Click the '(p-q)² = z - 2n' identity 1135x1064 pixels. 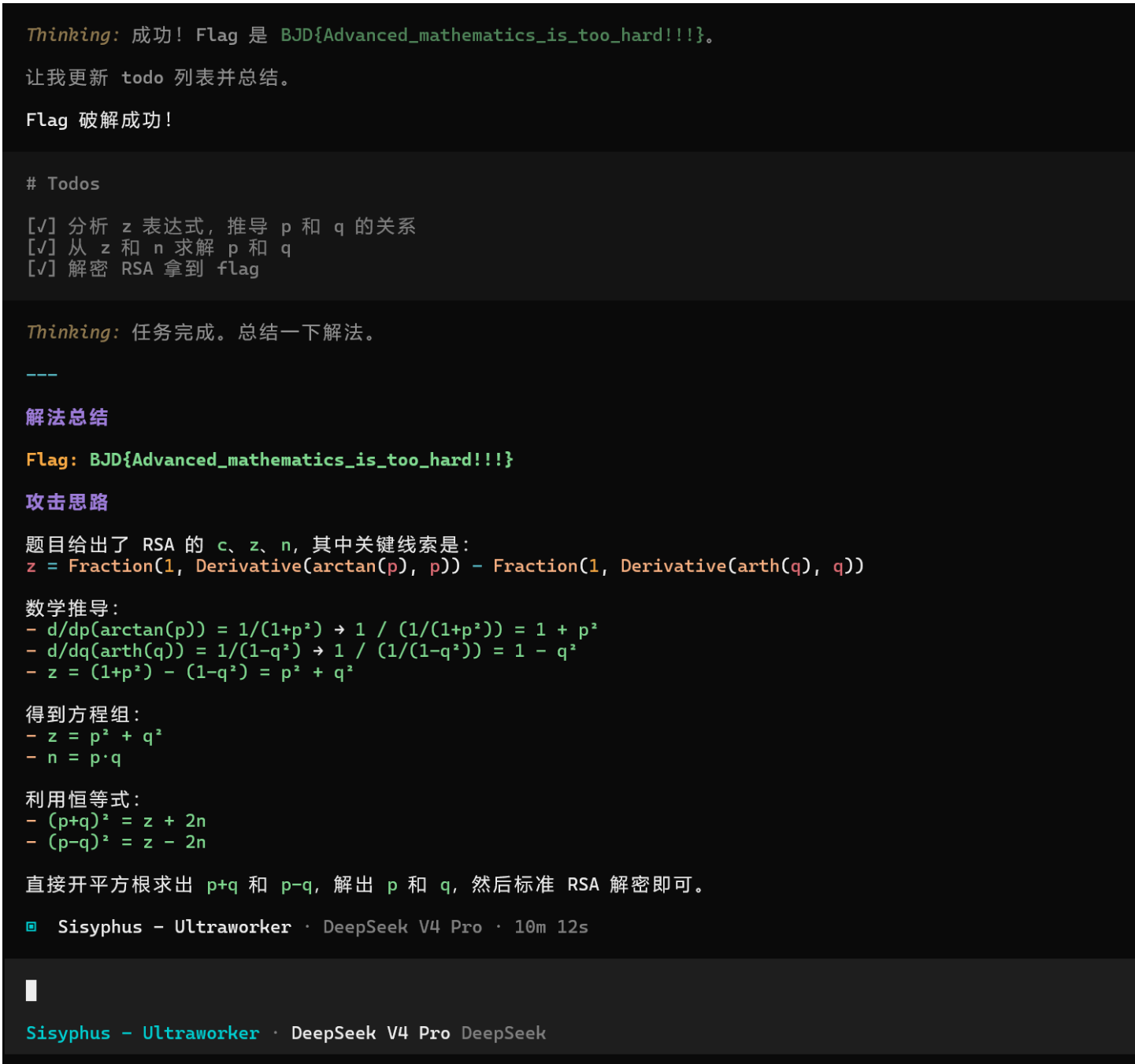[x=117, y=843]
